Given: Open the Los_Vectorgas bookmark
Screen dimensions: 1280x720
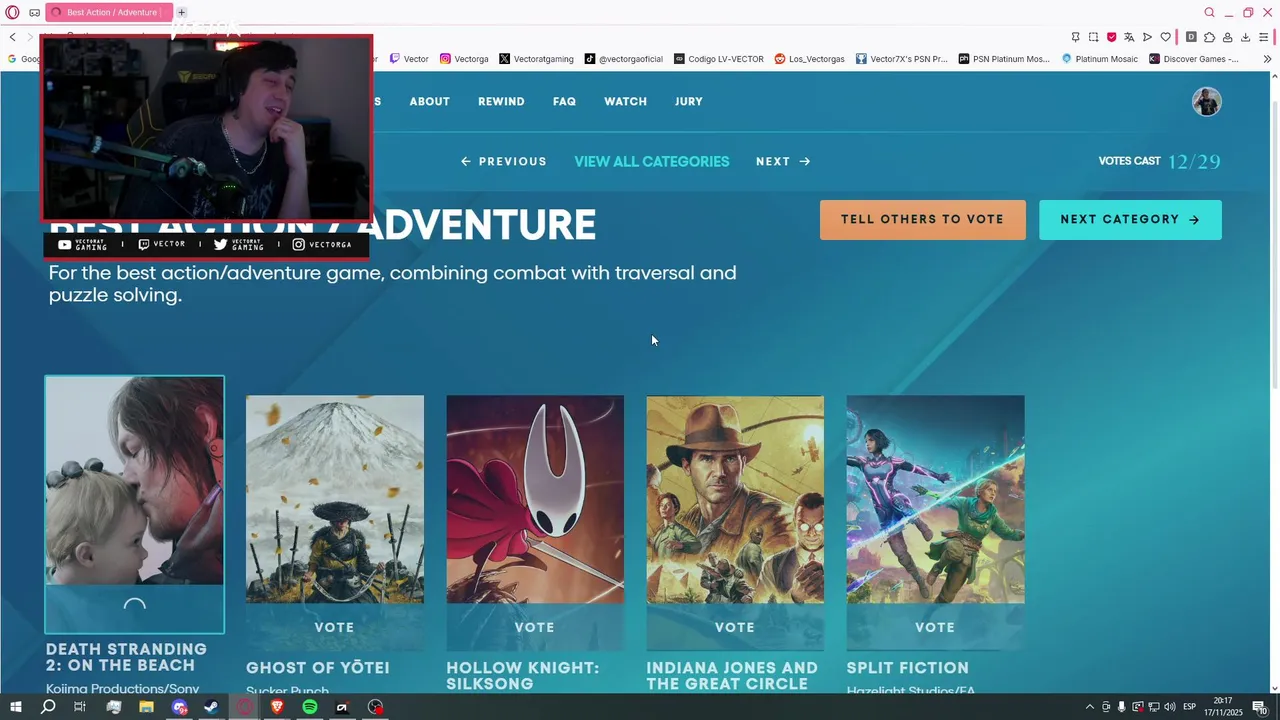Looking at the screenshot, I should [810, 59].
